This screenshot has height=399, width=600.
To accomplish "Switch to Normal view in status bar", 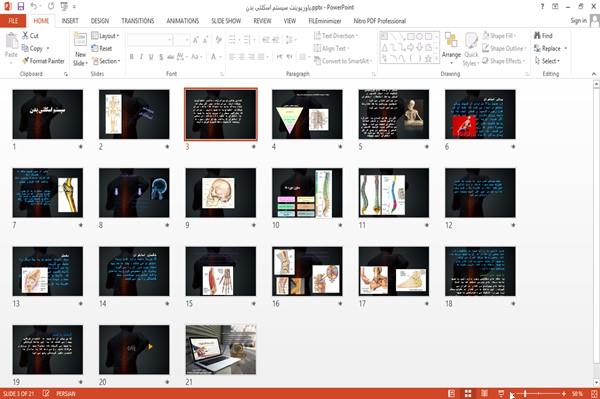I will pos(452,393).
